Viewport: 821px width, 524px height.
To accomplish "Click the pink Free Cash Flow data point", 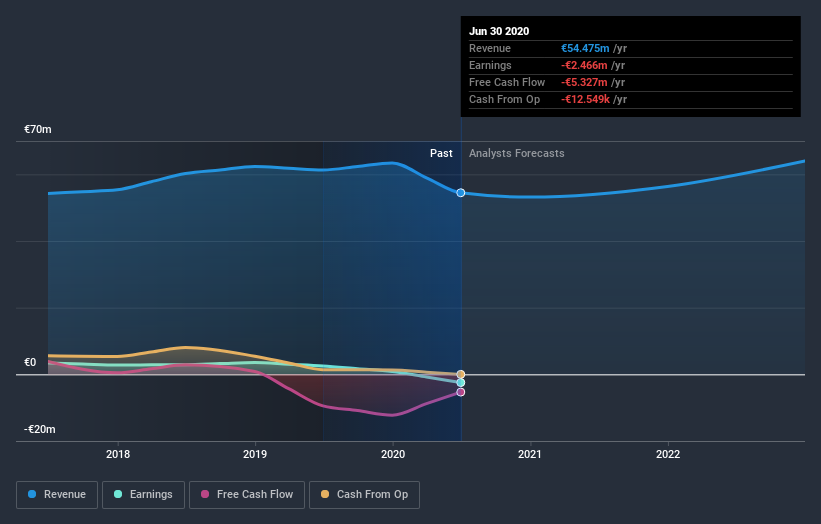I will point(461,392).
